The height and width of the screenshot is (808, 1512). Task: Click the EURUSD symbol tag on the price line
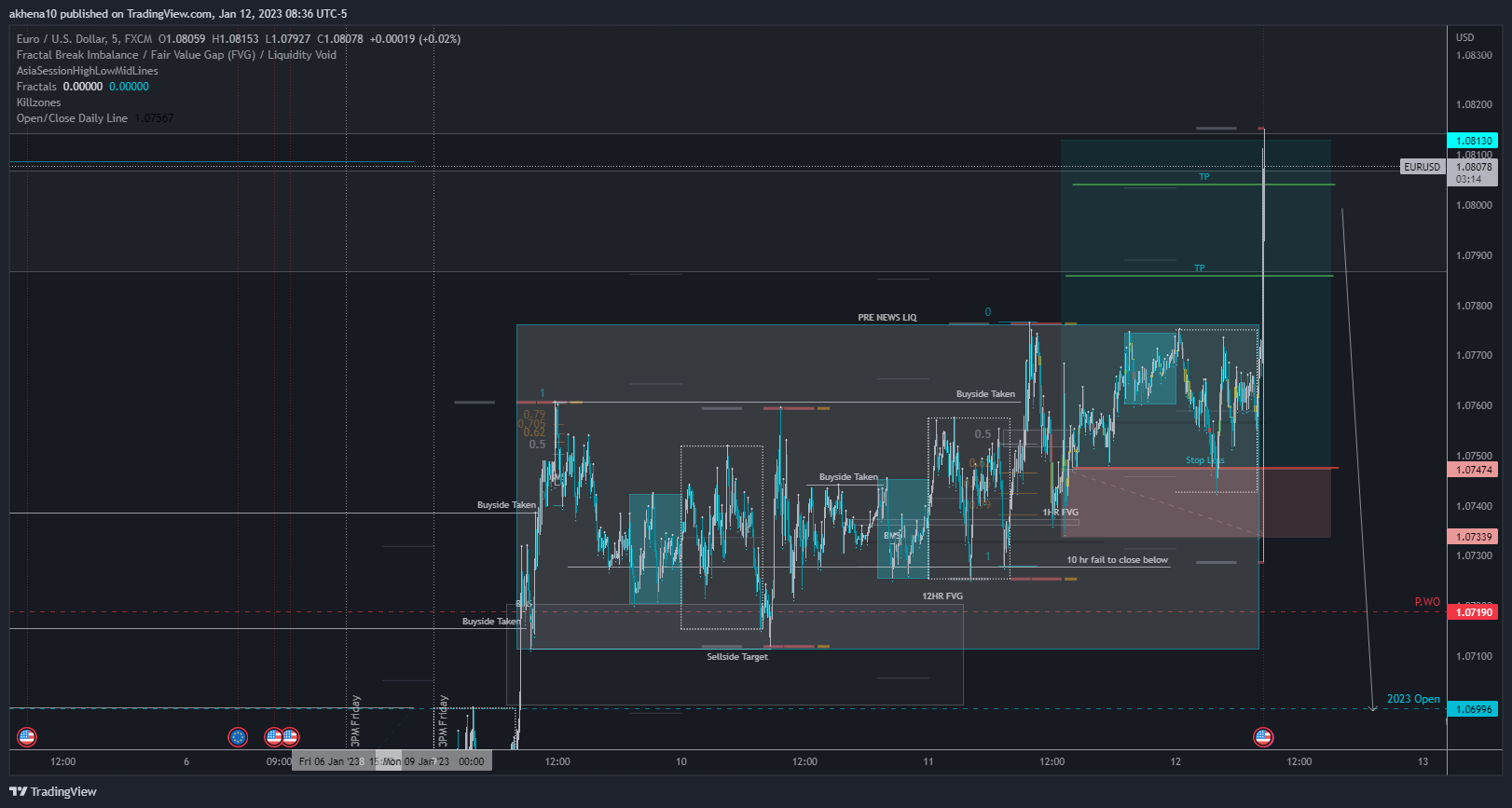[1422, 167]
